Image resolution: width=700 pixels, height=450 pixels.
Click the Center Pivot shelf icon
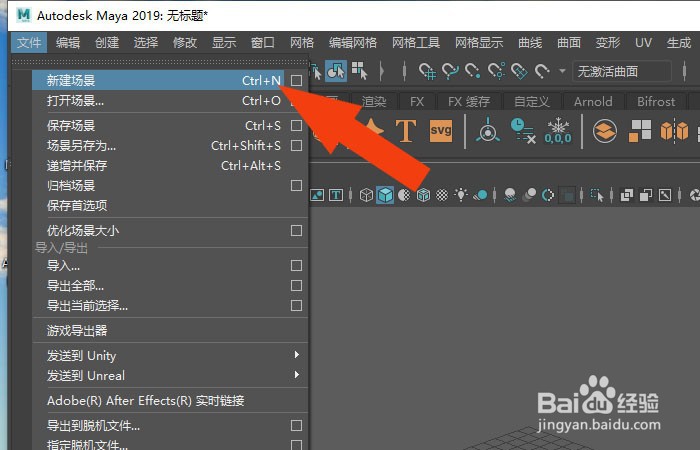pos(488,130)
